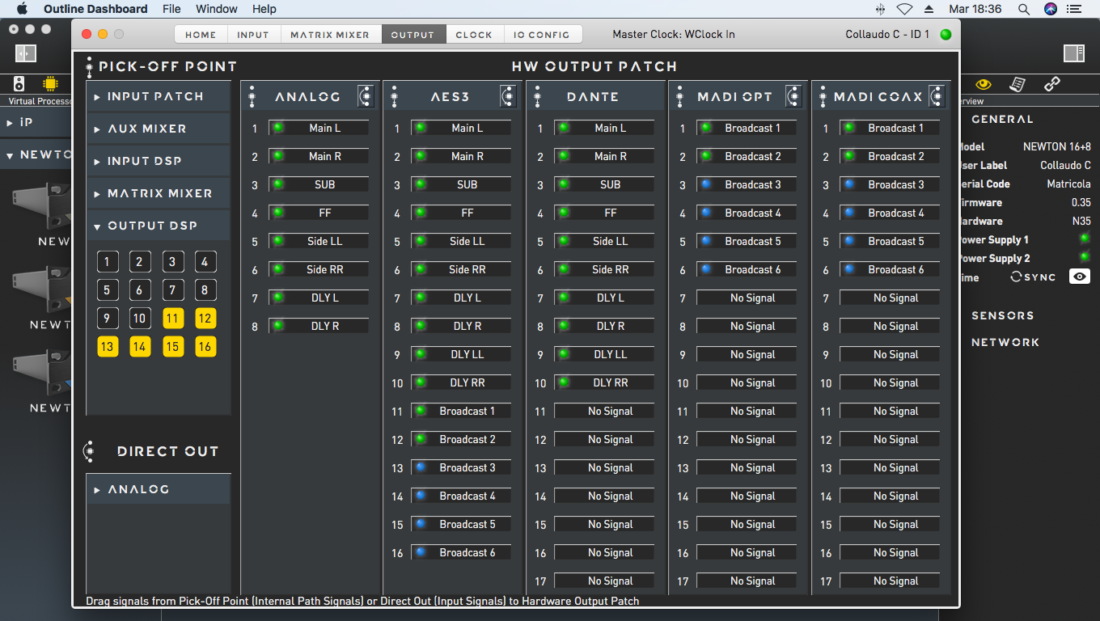Toggle Output DSP channel 16
This screenshot has height=621, width=1100.
pyautogui.click(x=205, y=347)
